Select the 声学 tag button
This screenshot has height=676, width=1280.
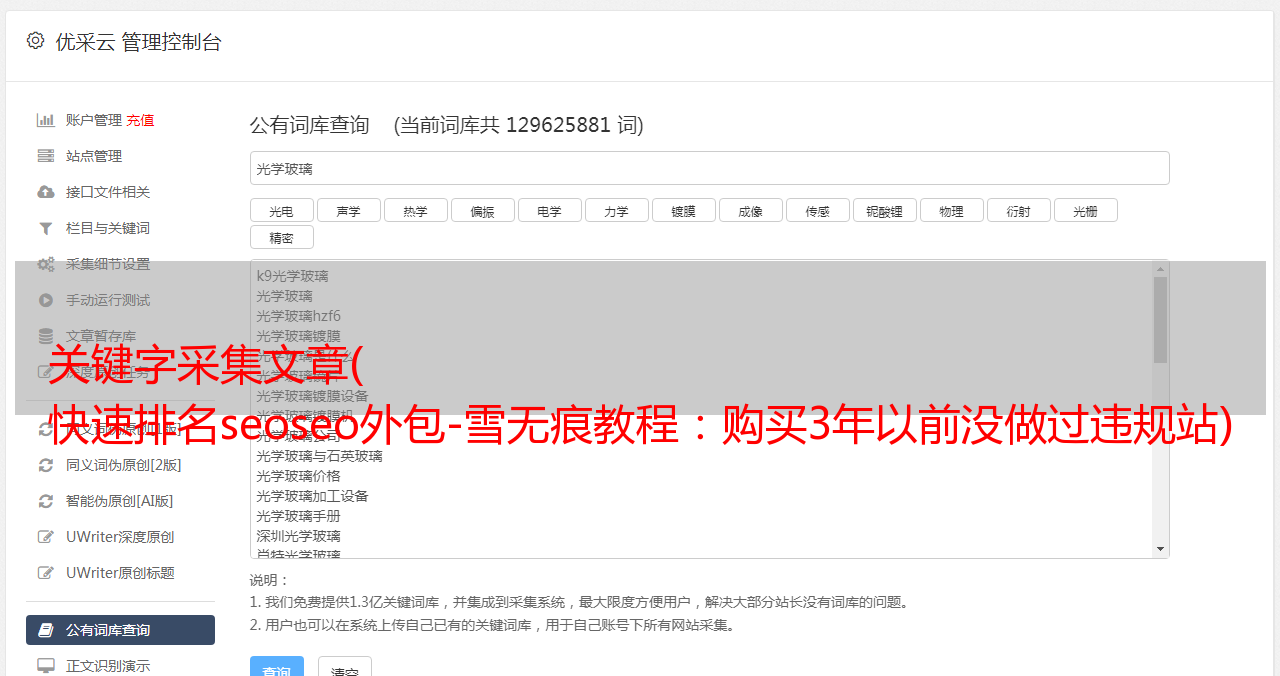(x=349, y=210)
